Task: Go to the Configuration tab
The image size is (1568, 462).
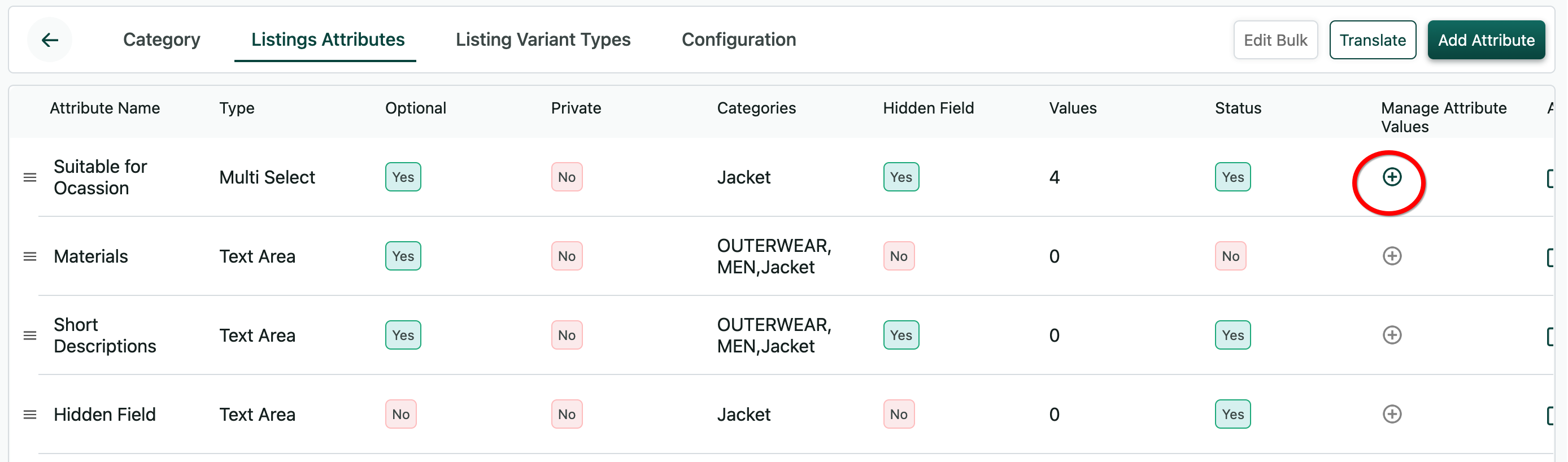Action: tap(738, 40)
